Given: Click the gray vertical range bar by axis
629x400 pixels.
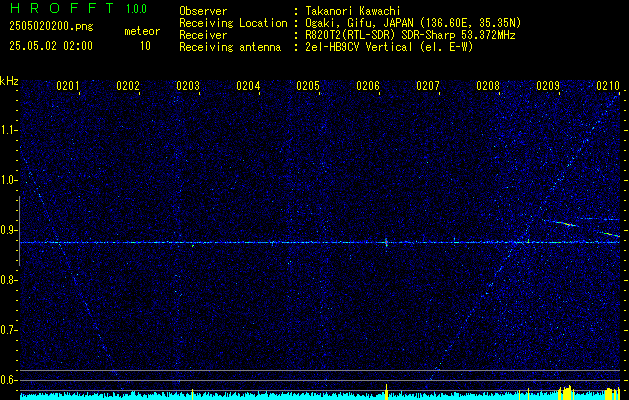Looking at the screenshot, I should coord(19,231).
